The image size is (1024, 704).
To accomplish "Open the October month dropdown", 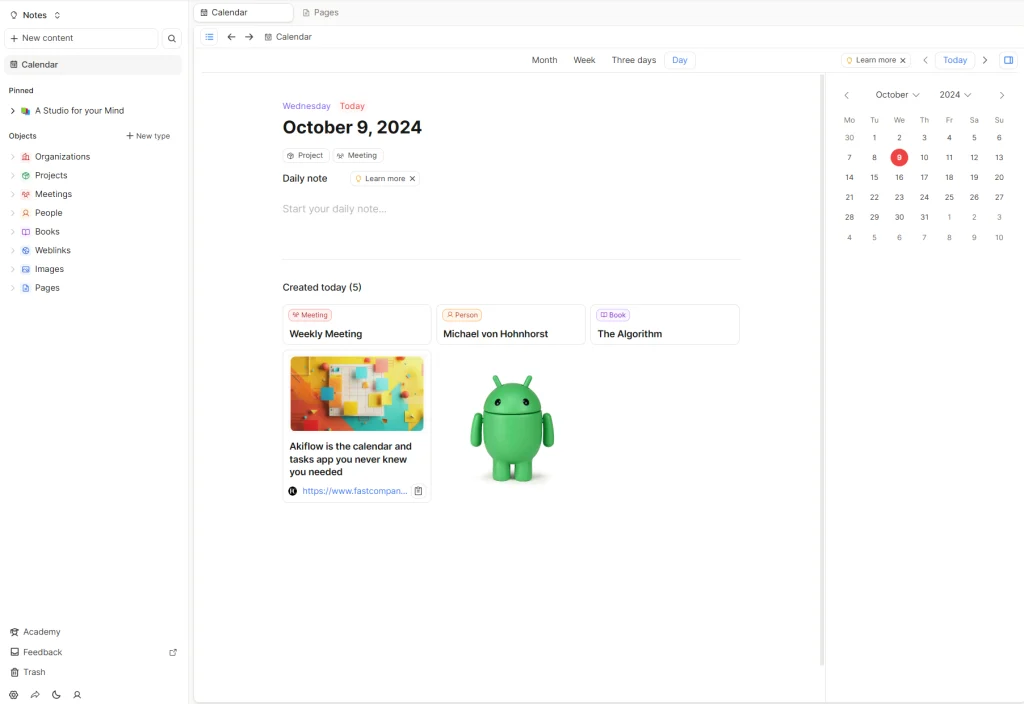I will pyautogui.click(x=897, y=95).
